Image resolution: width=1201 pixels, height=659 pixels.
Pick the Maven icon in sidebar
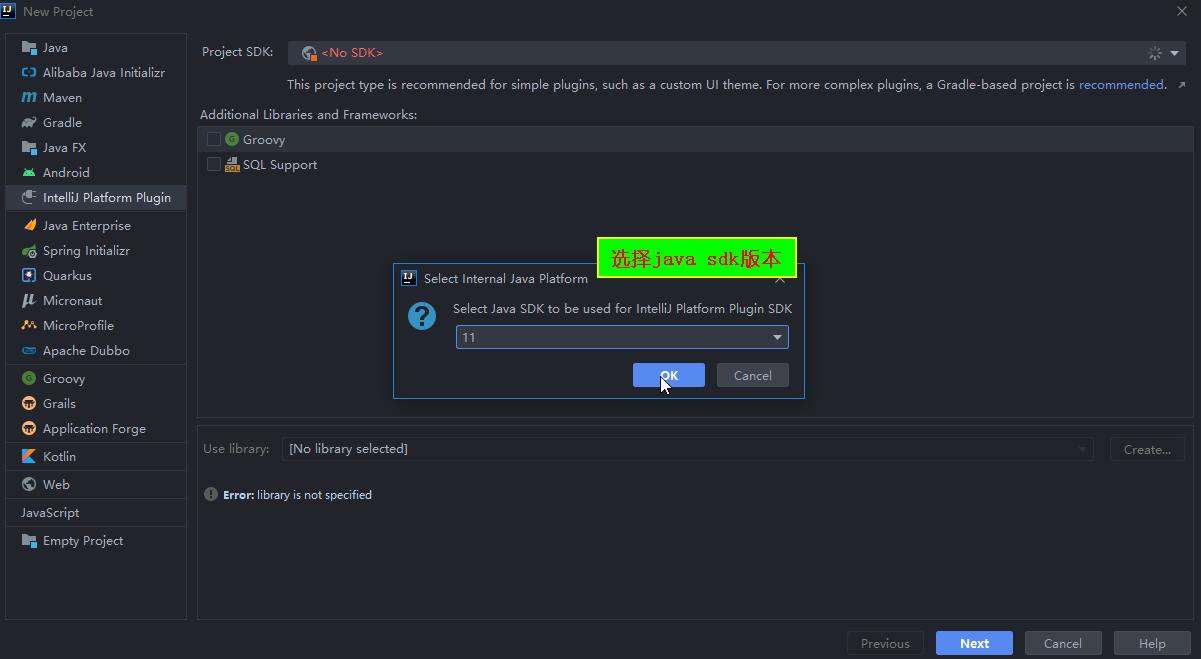point(29,97)
